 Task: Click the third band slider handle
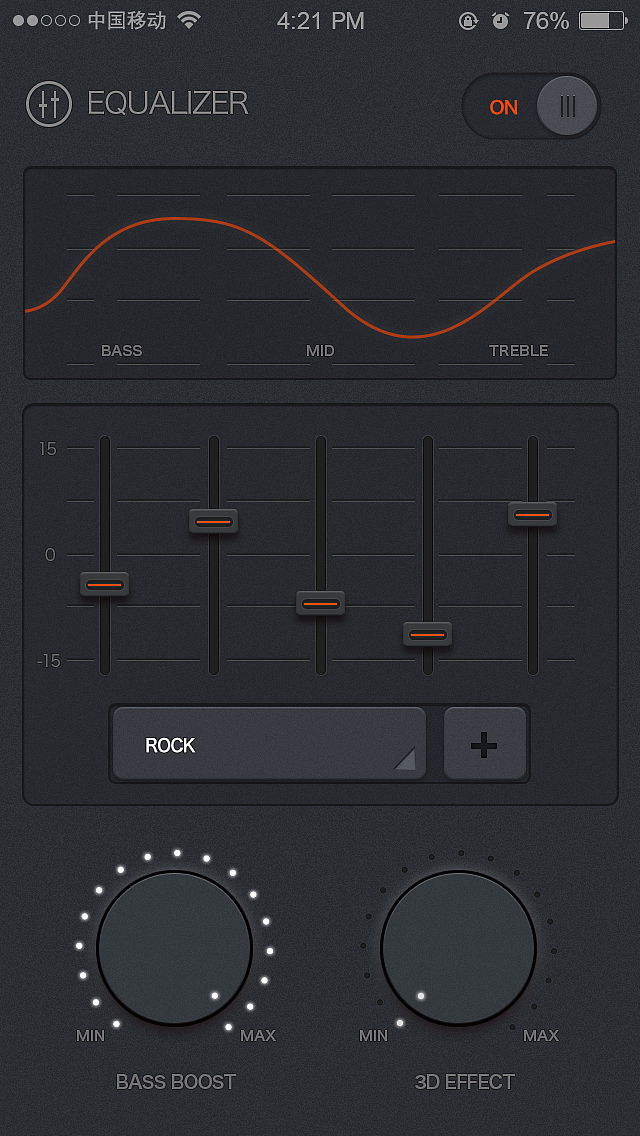tap(320, 604)
